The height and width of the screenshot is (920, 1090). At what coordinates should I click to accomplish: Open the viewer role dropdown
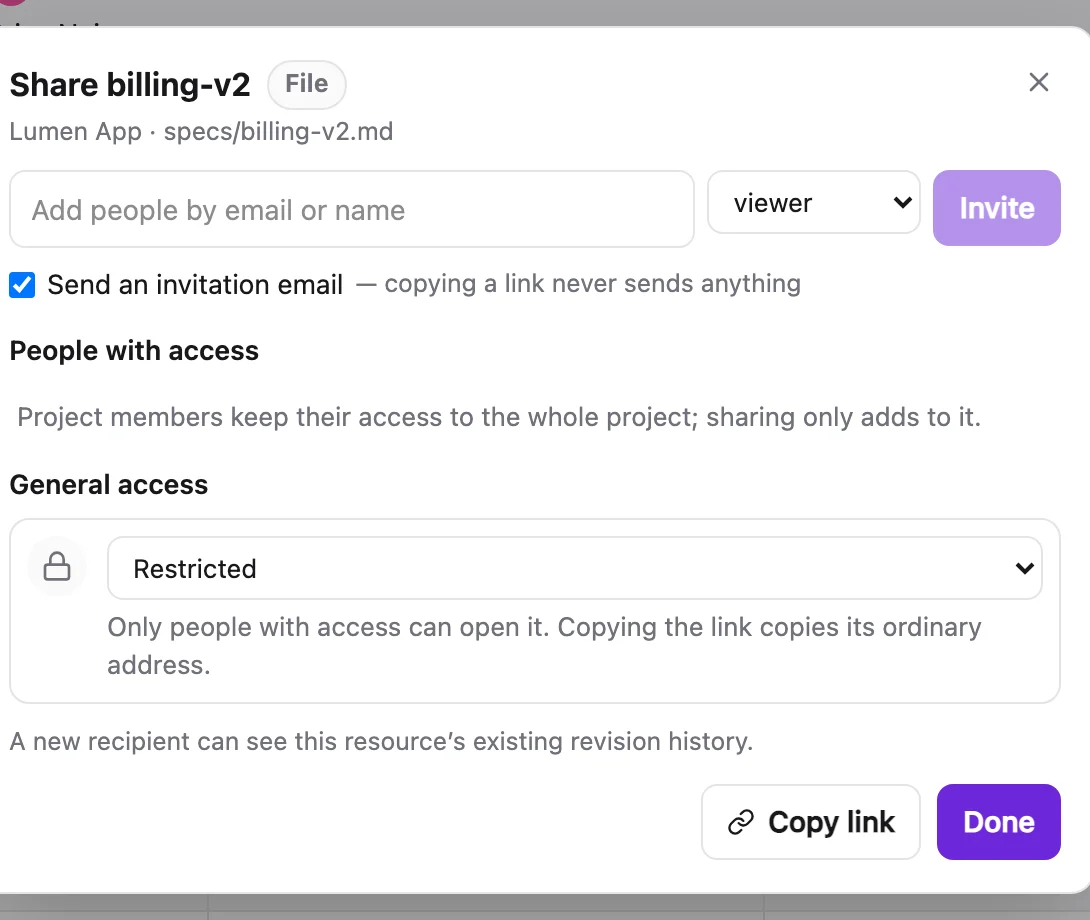point(813,202)
